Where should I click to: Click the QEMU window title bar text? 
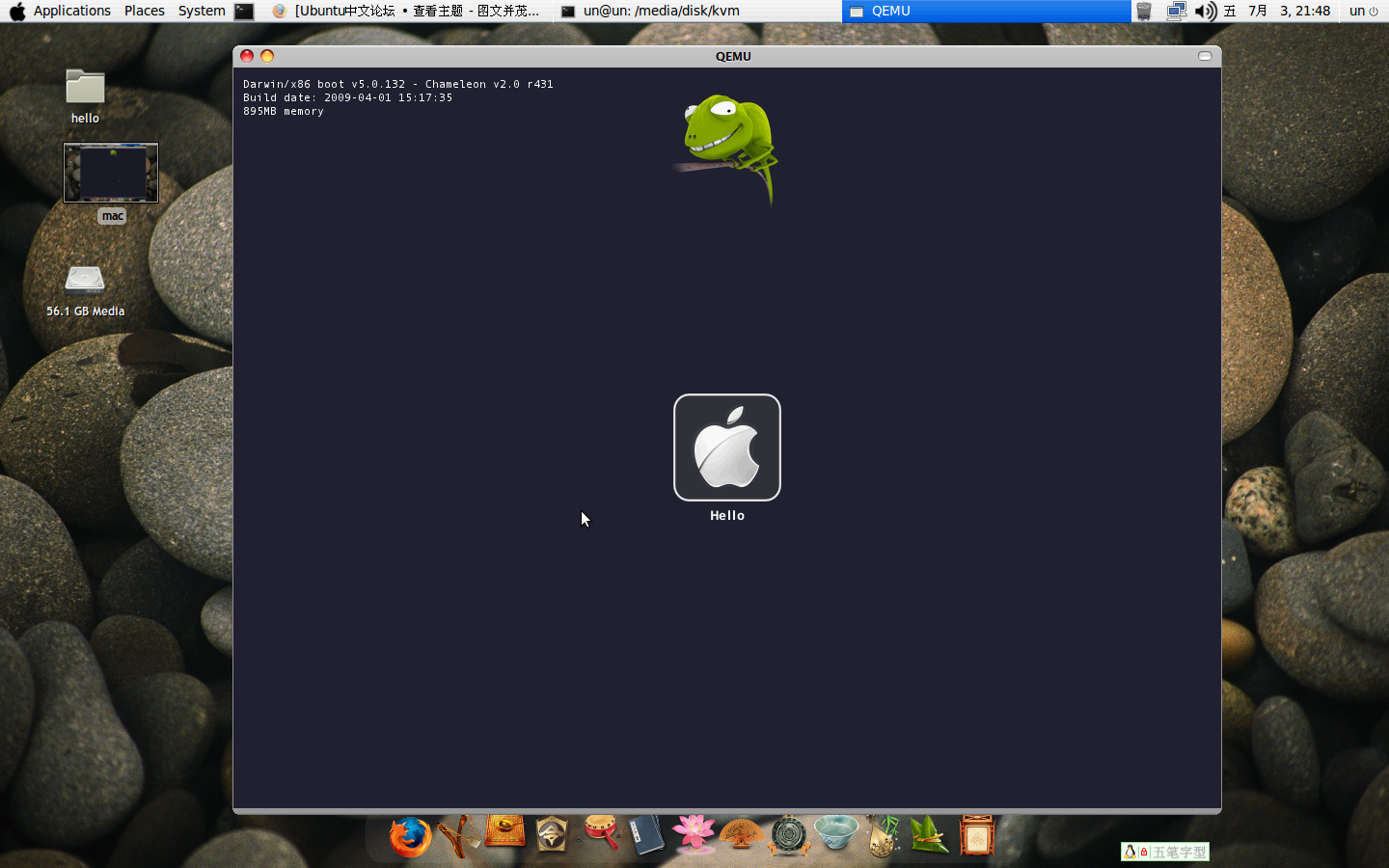[733, 56]
